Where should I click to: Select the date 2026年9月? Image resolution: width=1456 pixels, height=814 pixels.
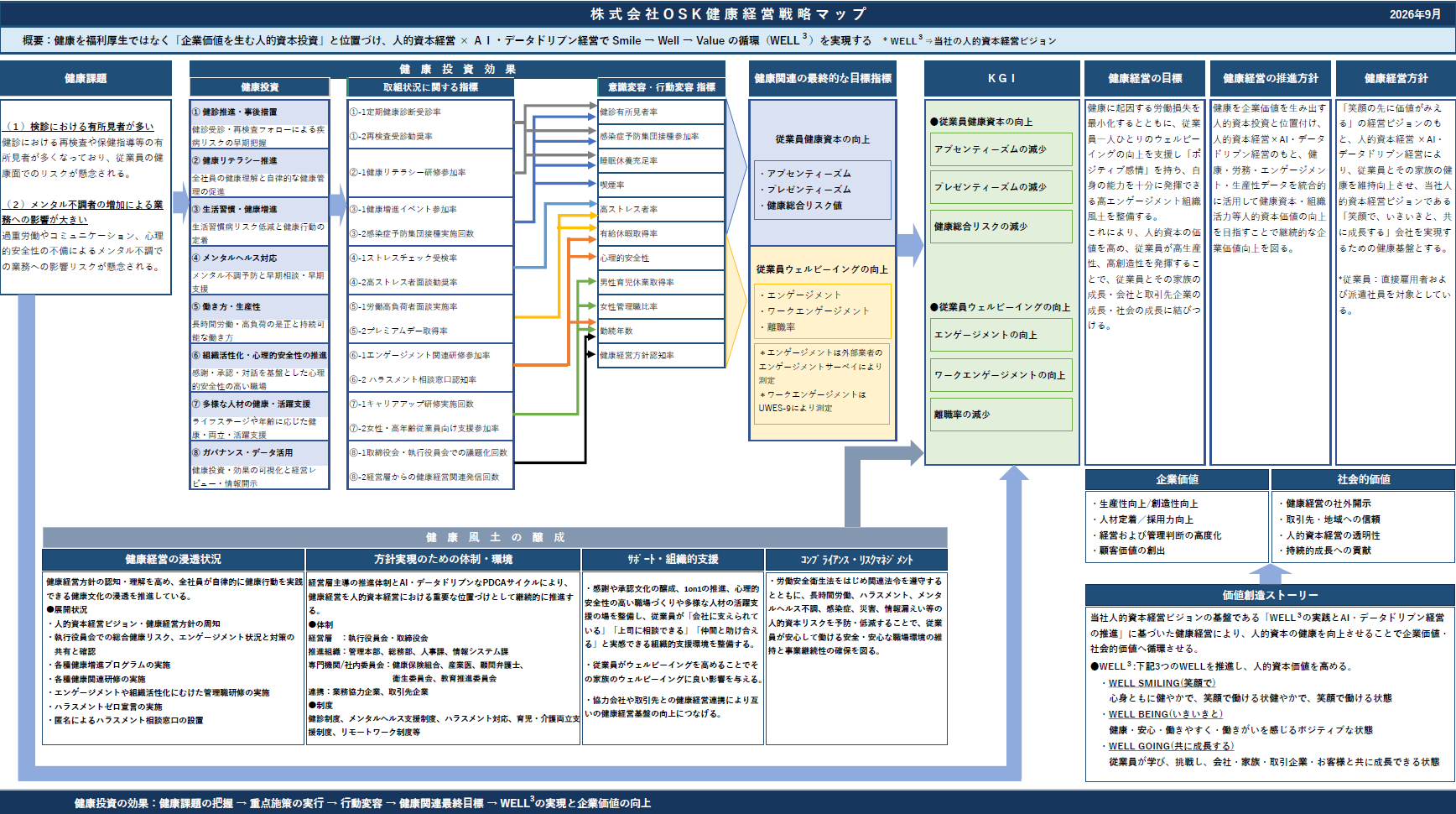click(x=1415, y=14)
